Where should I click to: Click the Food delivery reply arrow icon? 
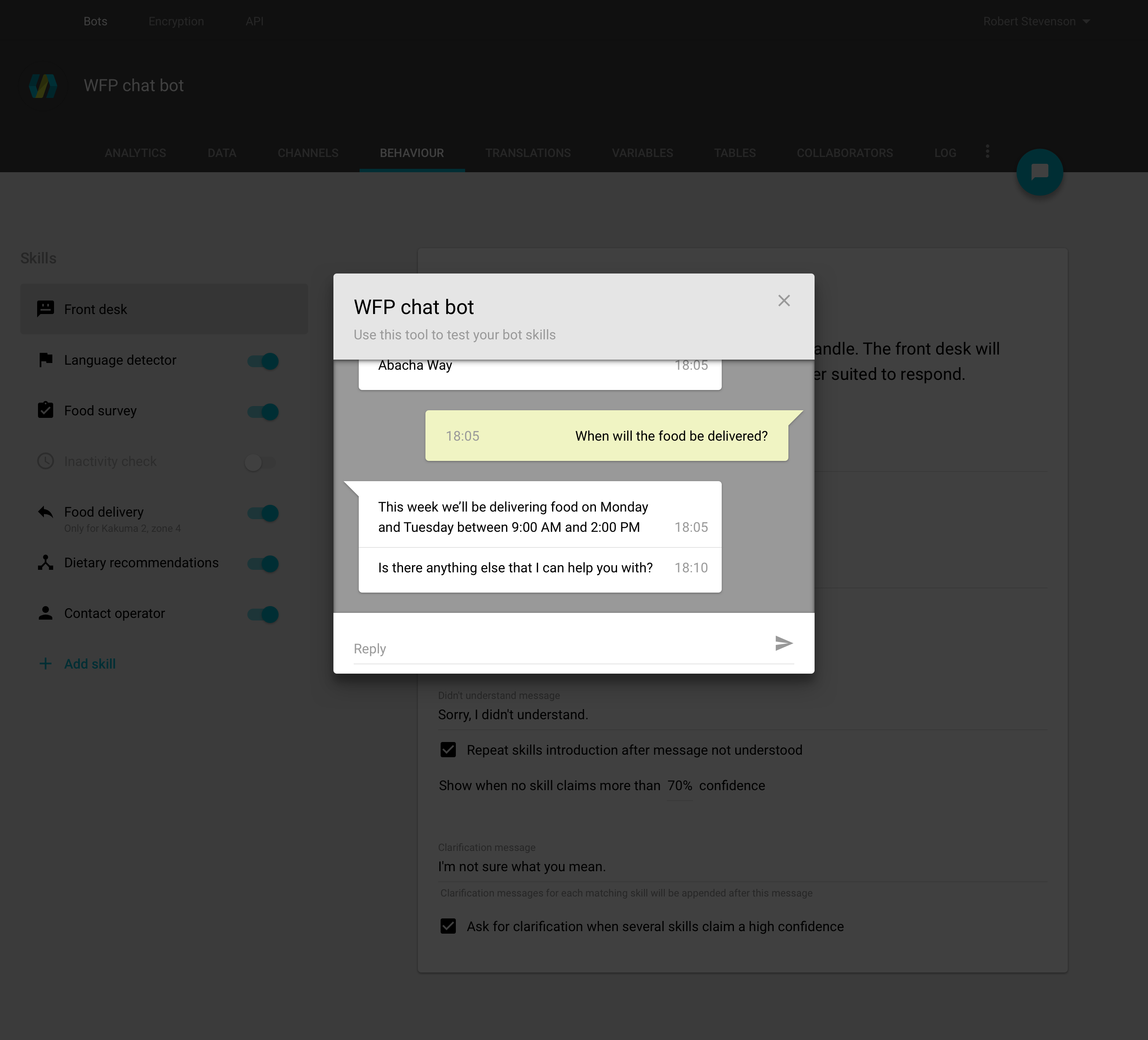[x=46, y=512]
